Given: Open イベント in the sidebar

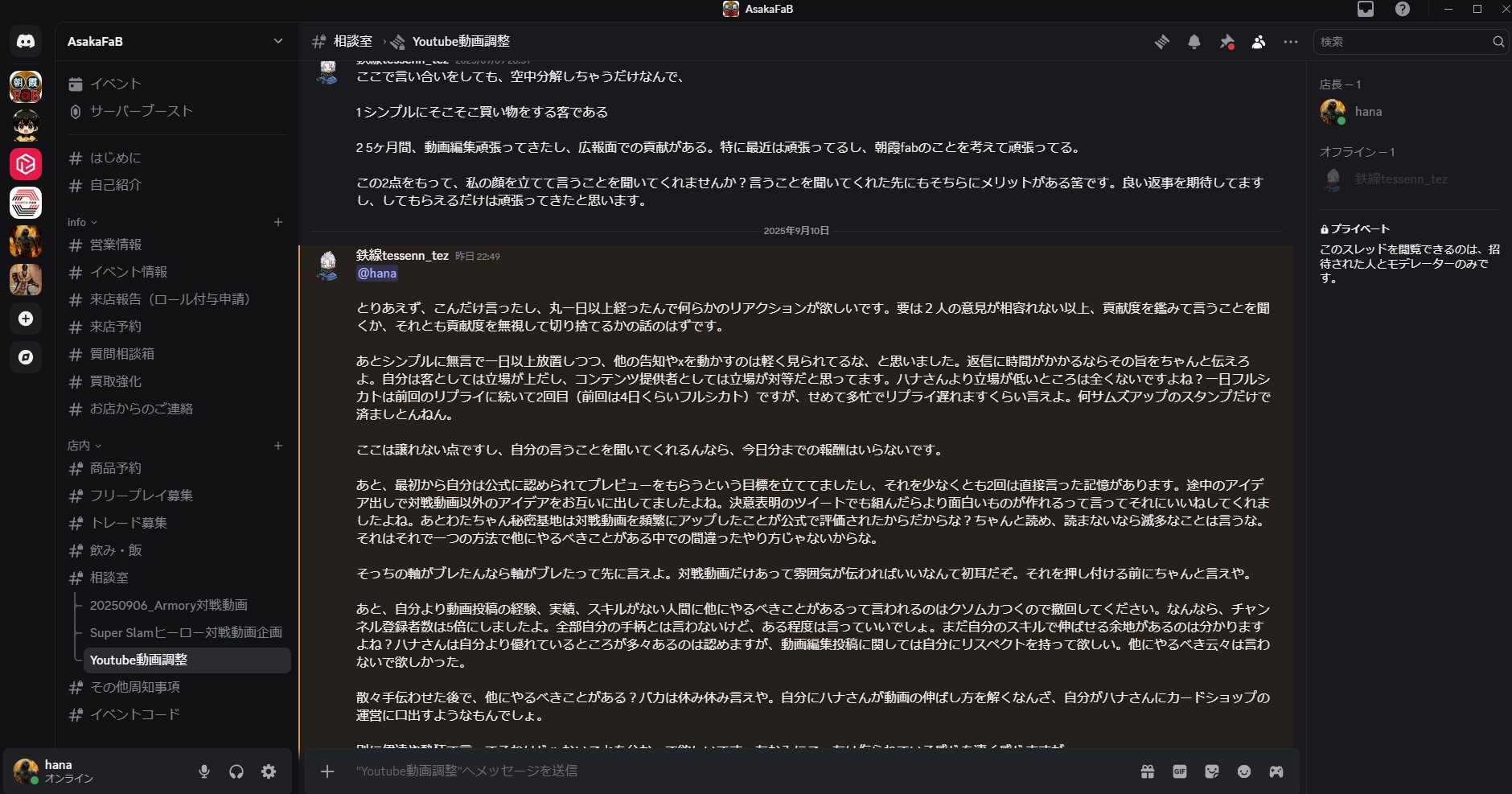Looking at the screenshot, I should click(x=176, y=84).
